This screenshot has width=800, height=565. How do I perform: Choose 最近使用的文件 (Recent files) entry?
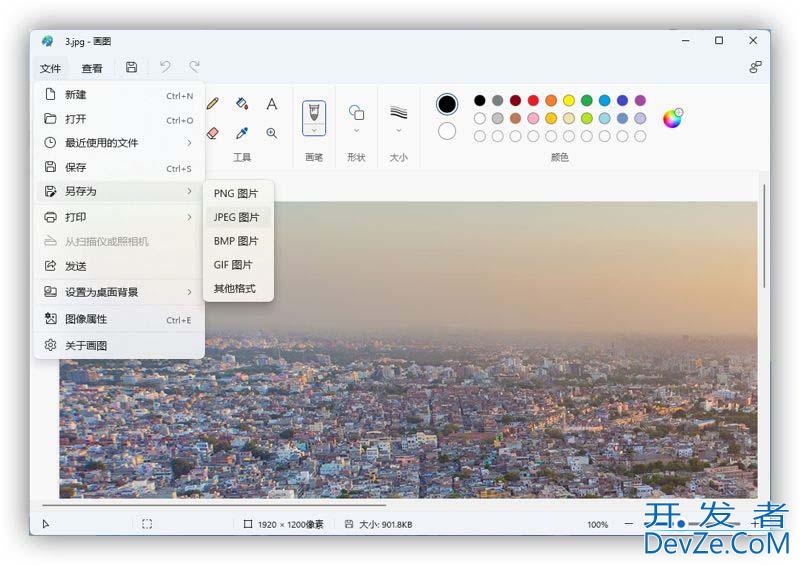pyautogui.click(x=119, y=143)
